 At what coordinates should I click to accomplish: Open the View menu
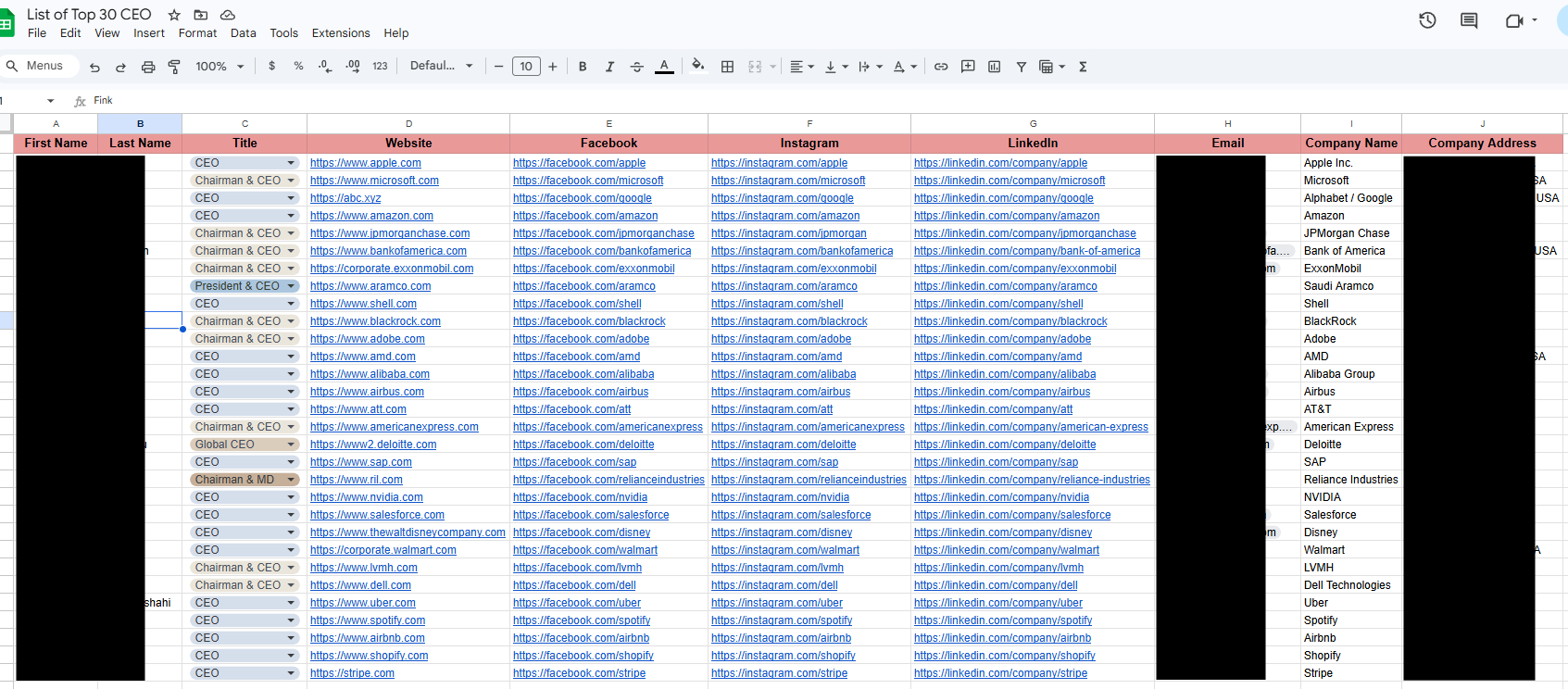pos(107,33)
